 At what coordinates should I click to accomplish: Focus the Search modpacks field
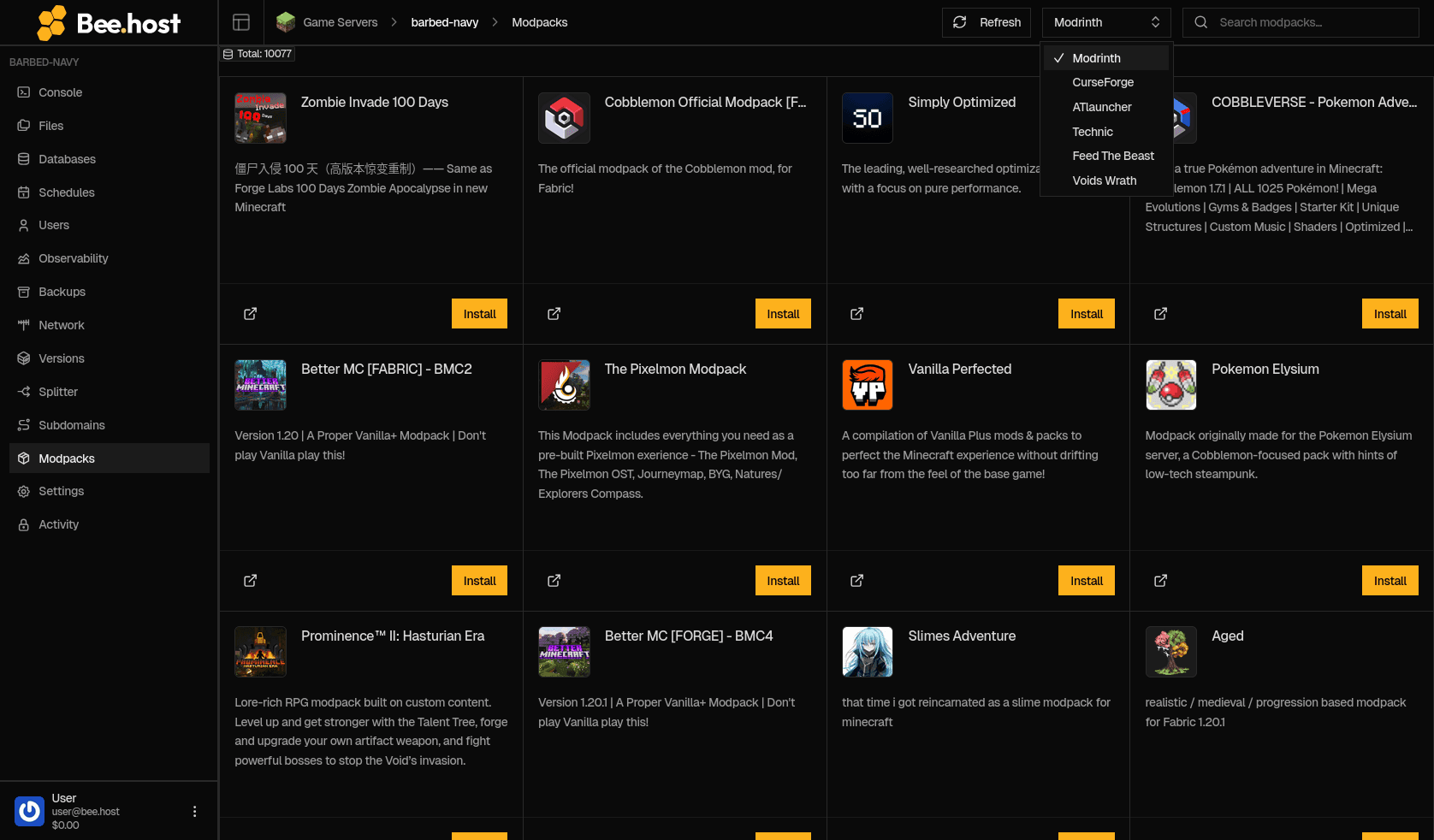pyautogui.click(x=1301, y=22)
